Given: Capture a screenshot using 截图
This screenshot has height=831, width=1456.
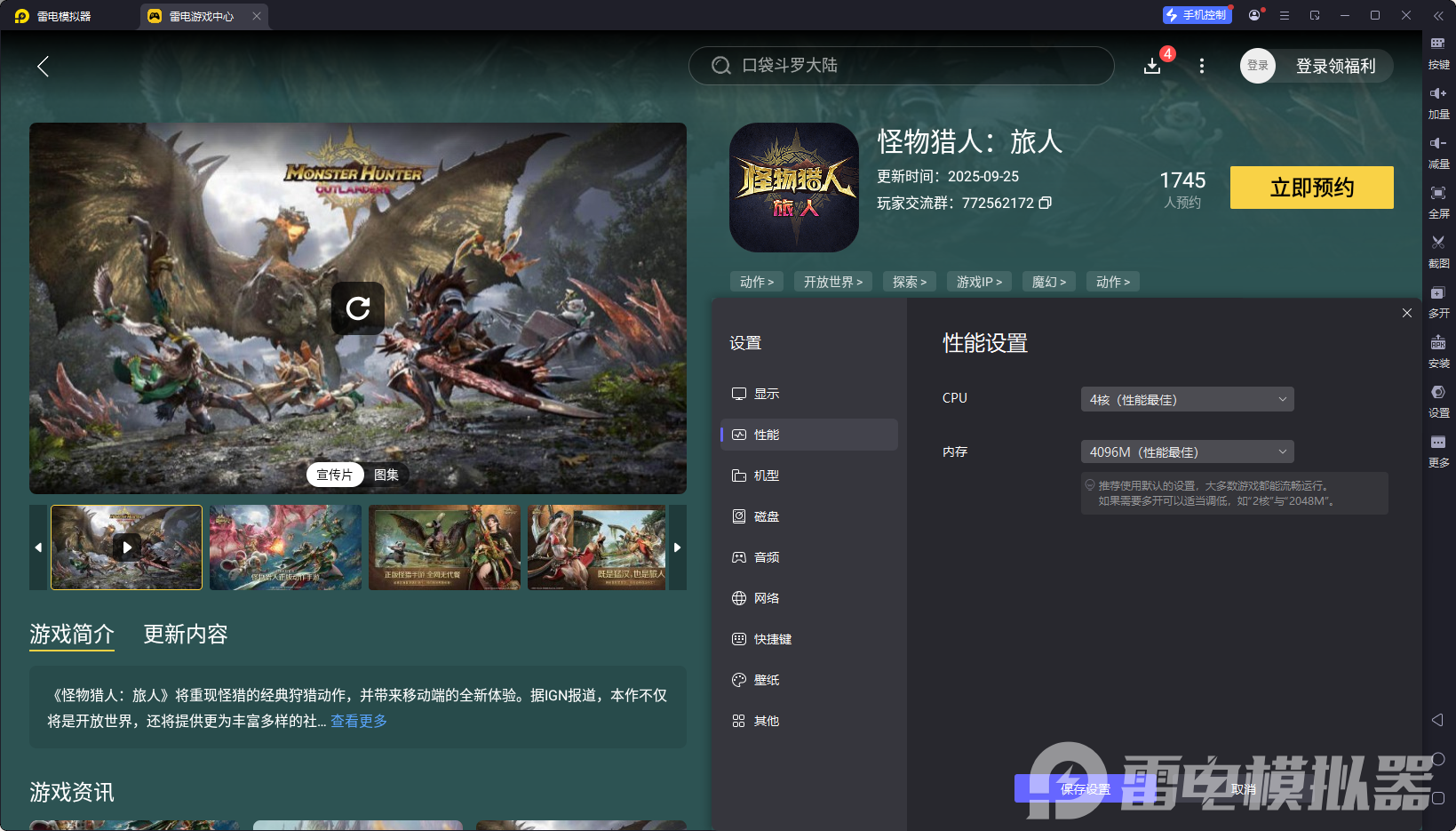Looking at the screenshot, I should [x=1439, y=251].
